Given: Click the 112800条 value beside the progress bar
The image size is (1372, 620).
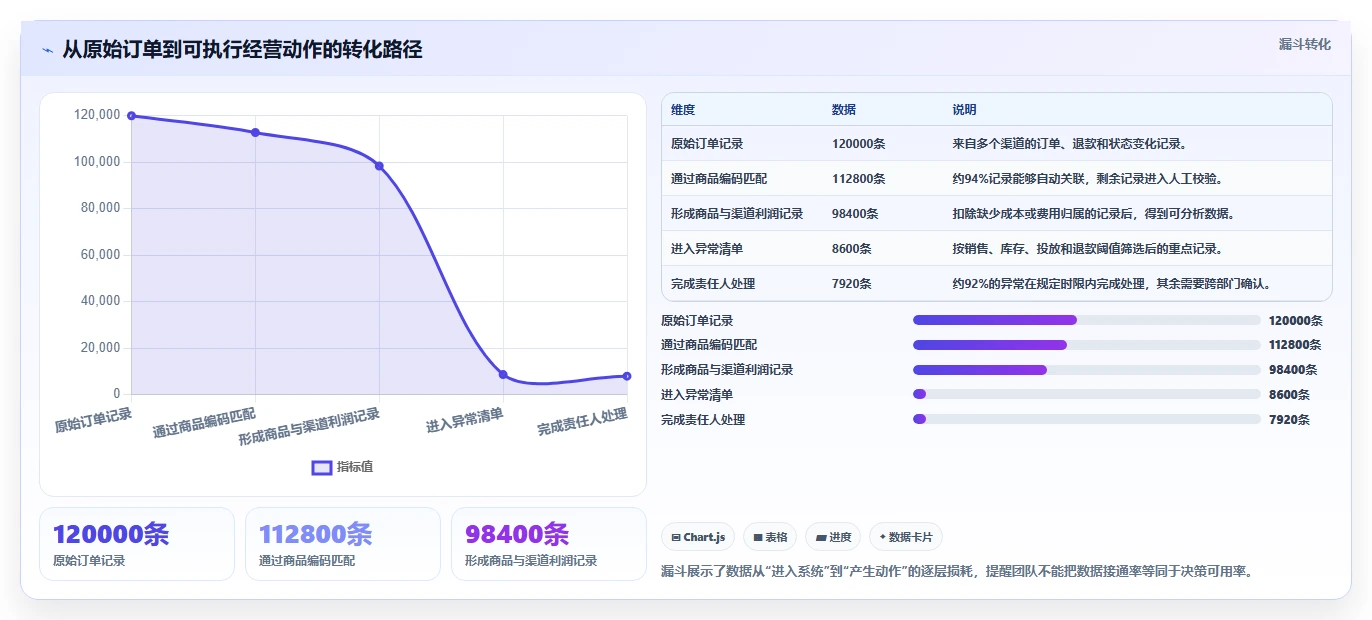Looking at the screenshot, I should 1296,345.
